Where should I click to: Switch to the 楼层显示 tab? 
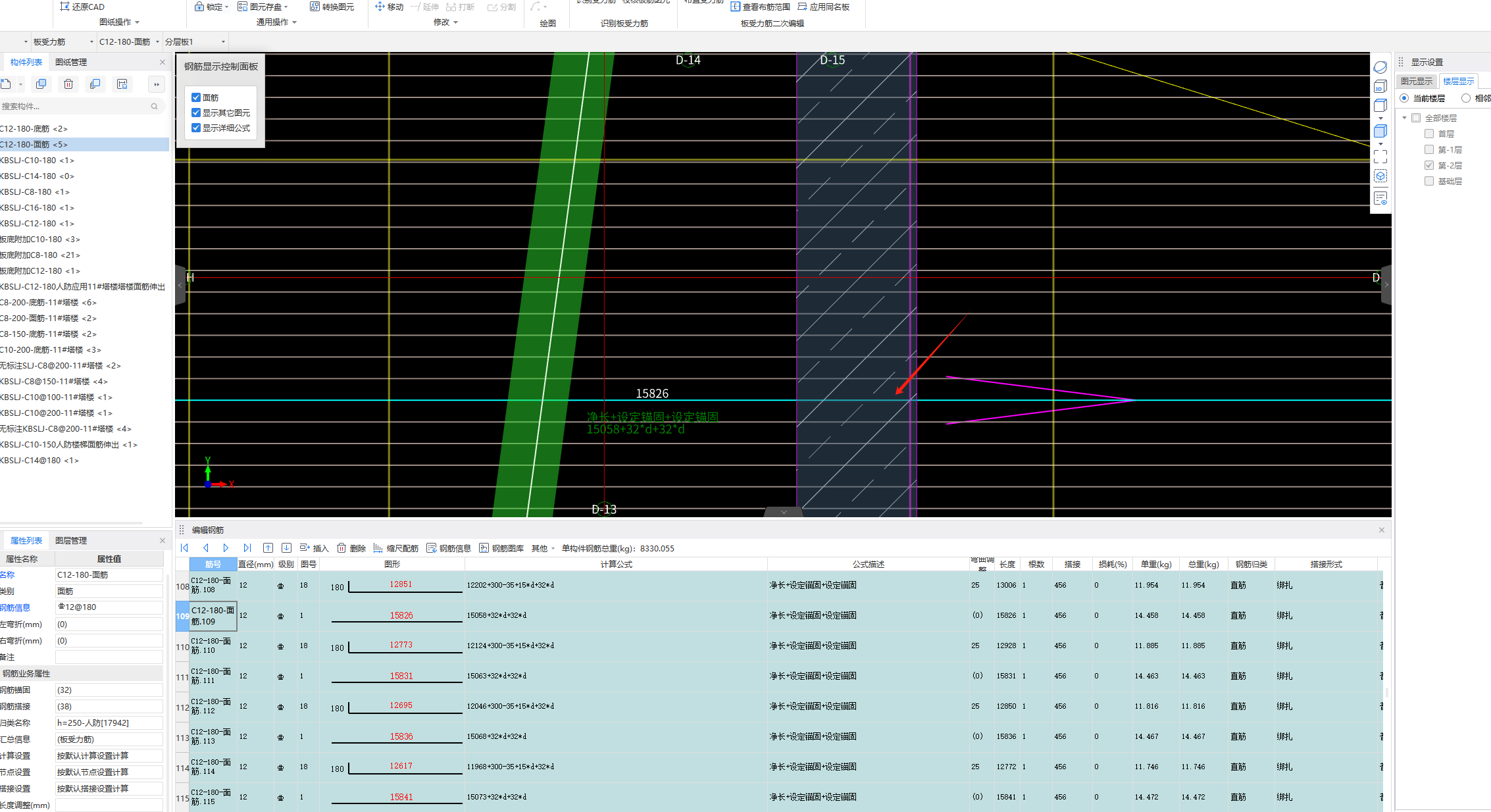pyautogui.click(x=1459, y=81)
